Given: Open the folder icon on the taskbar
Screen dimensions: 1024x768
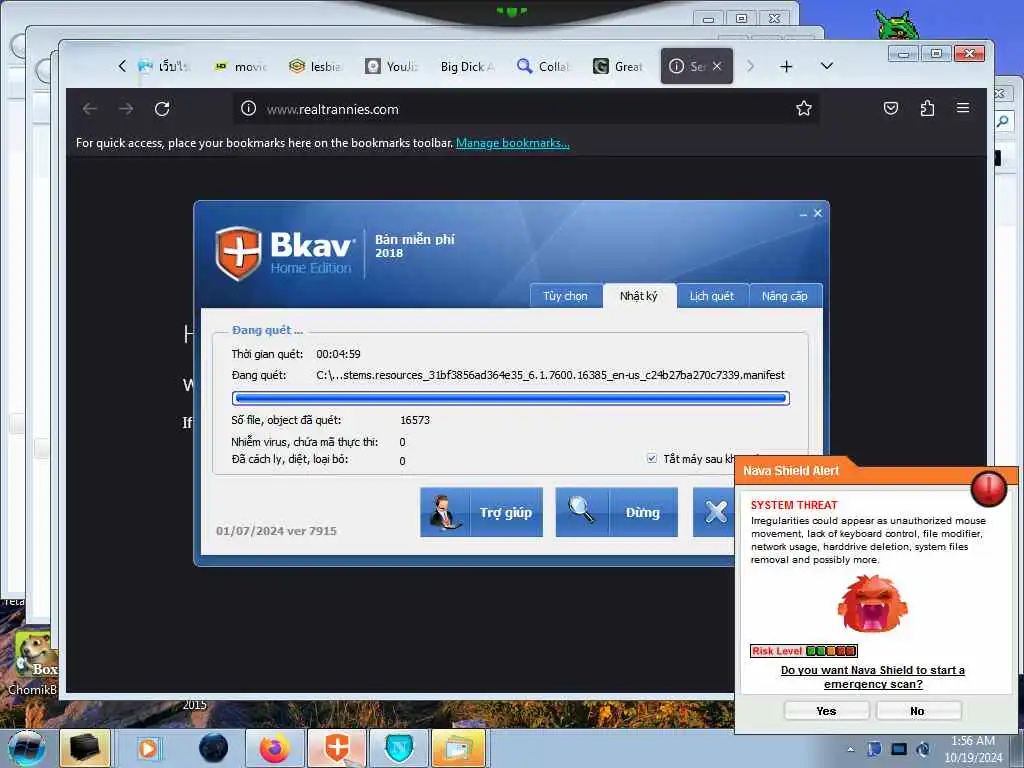Looking at the screenshot, I should [459, 748].
